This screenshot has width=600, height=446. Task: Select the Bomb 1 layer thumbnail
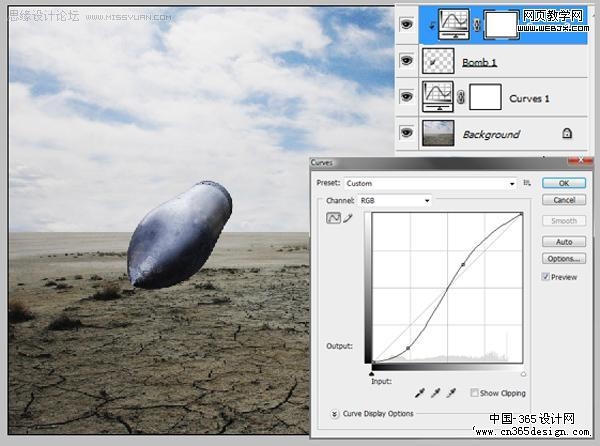pos(438,61)
